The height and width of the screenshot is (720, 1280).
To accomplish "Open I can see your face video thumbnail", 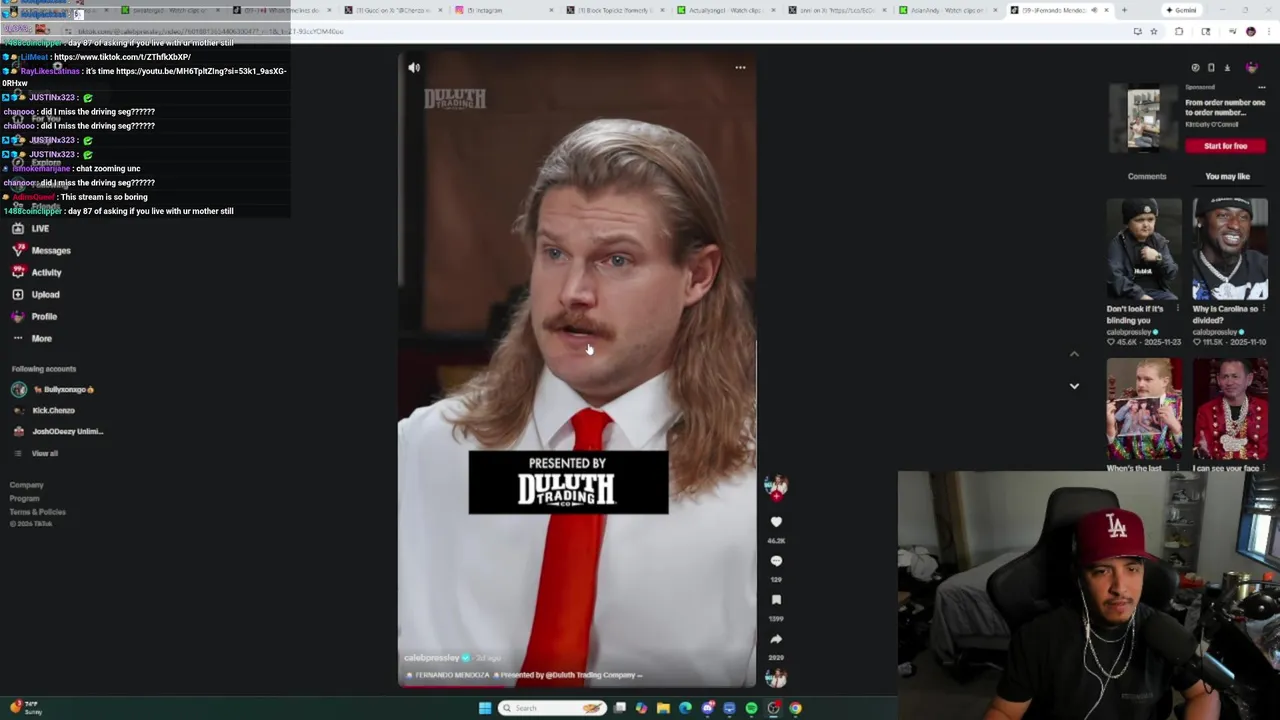I will 1230,409.
